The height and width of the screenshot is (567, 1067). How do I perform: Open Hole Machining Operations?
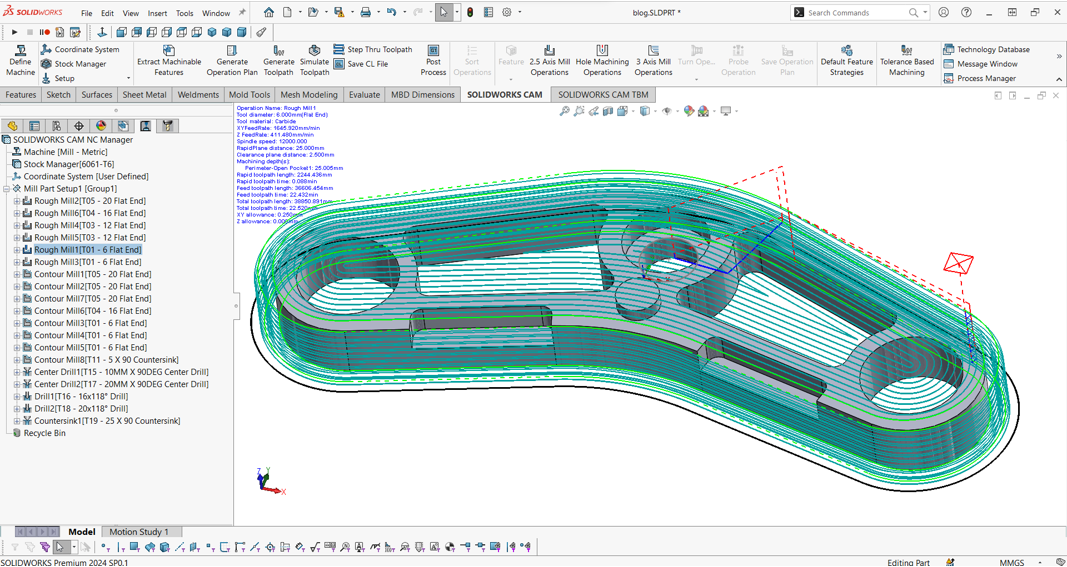(602, 60)
